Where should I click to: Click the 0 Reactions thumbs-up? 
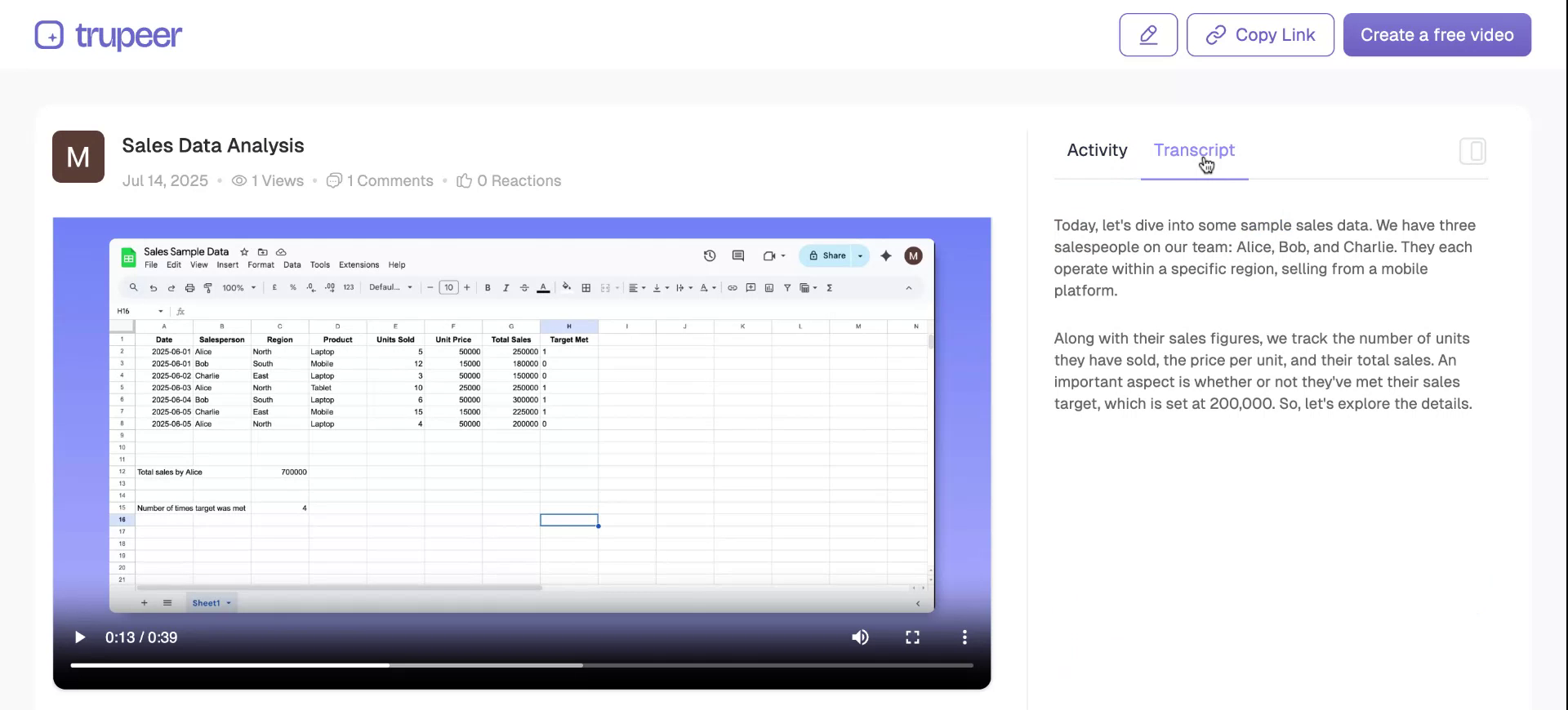(509, 181)
